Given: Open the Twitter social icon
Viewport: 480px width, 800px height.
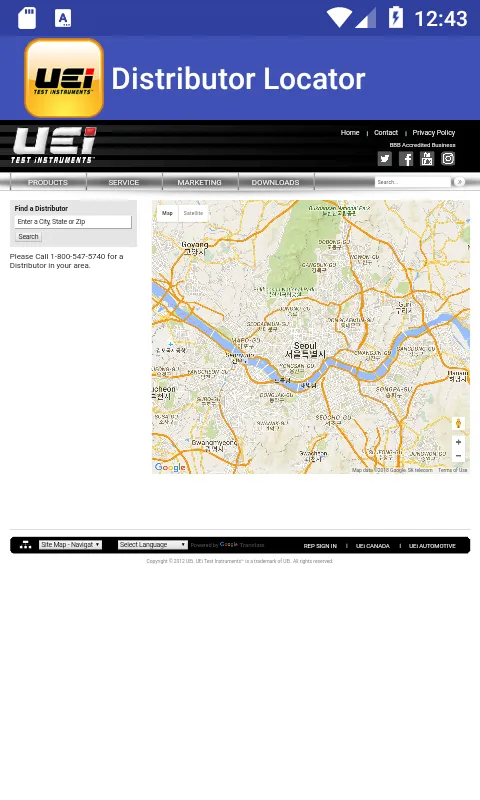Looking at the screenshot, I should pos(385,159).
